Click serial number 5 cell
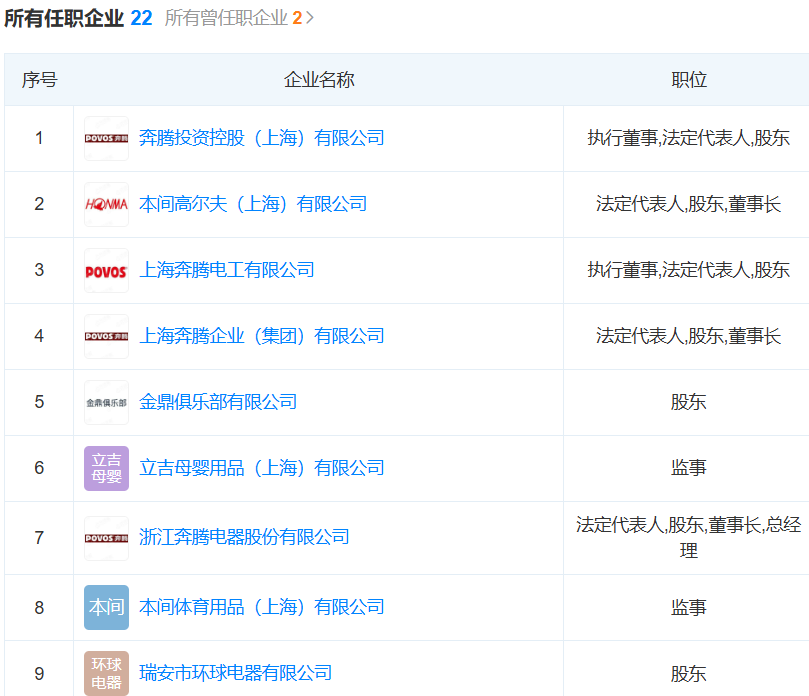Image resolution: width=809 pixels, height=696 pixels. pos(39,402)
